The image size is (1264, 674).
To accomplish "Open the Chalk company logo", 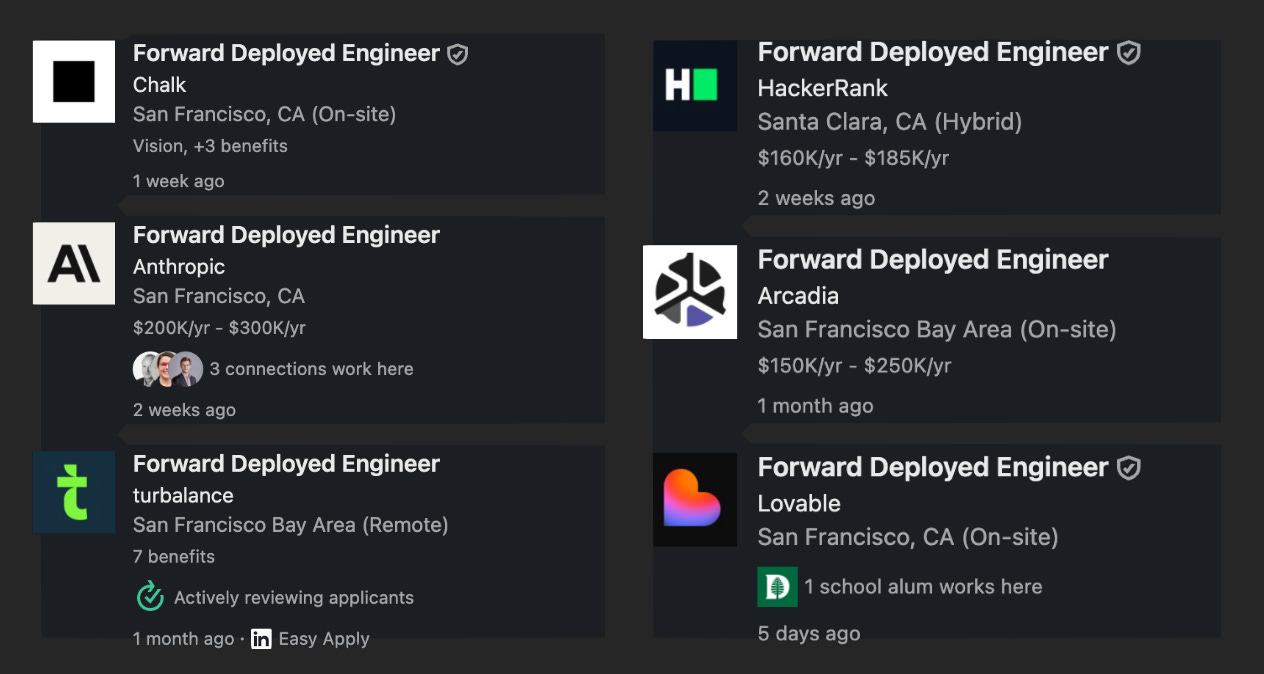I will pos(74,82).
